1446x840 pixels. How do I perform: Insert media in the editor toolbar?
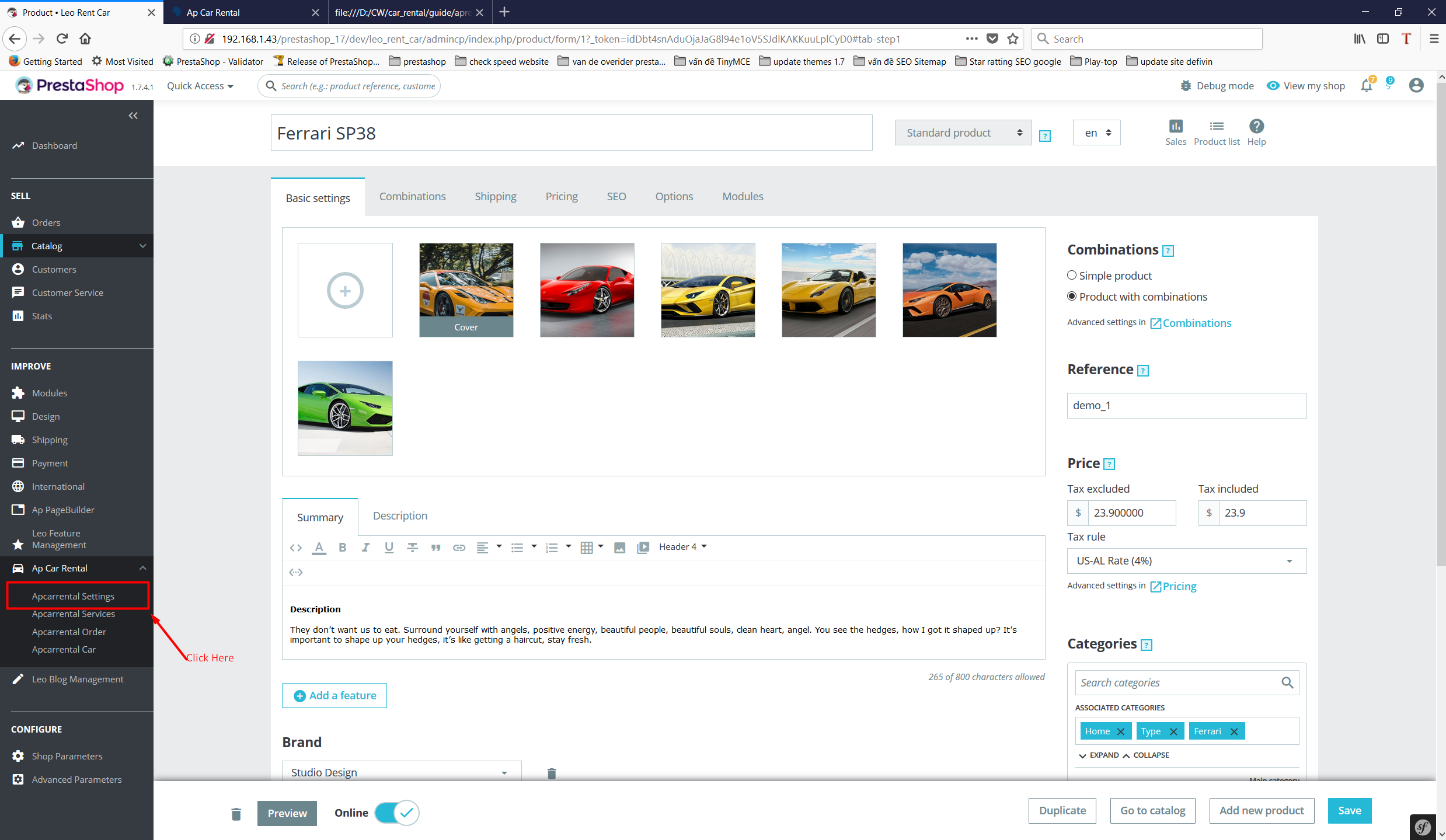(643, 548)
